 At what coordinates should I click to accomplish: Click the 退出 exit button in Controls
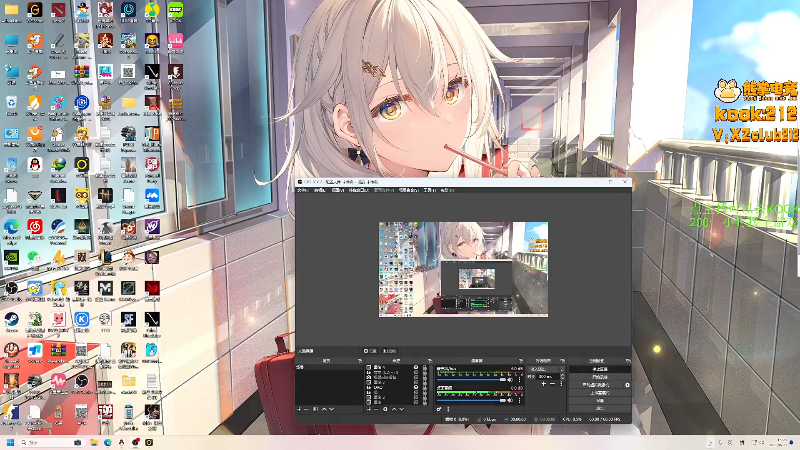click(x=599, y=408)
